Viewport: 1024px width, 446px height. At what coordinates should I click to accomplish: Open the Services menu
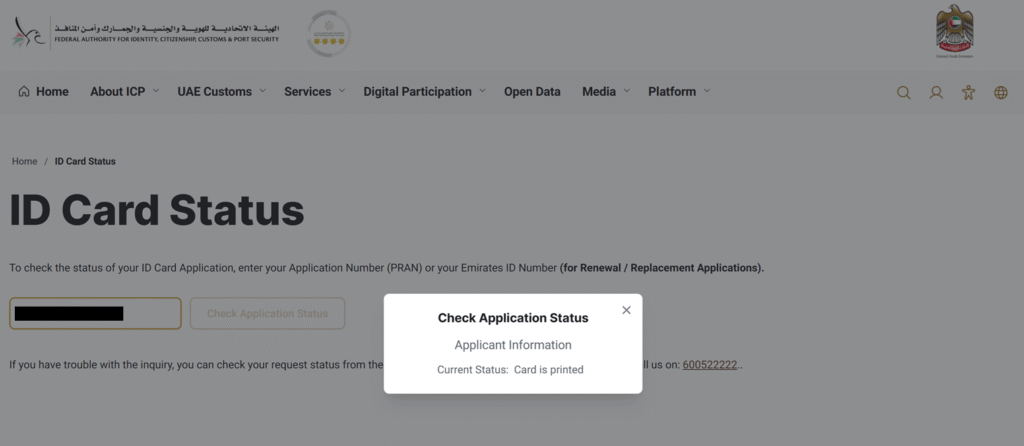308,92
